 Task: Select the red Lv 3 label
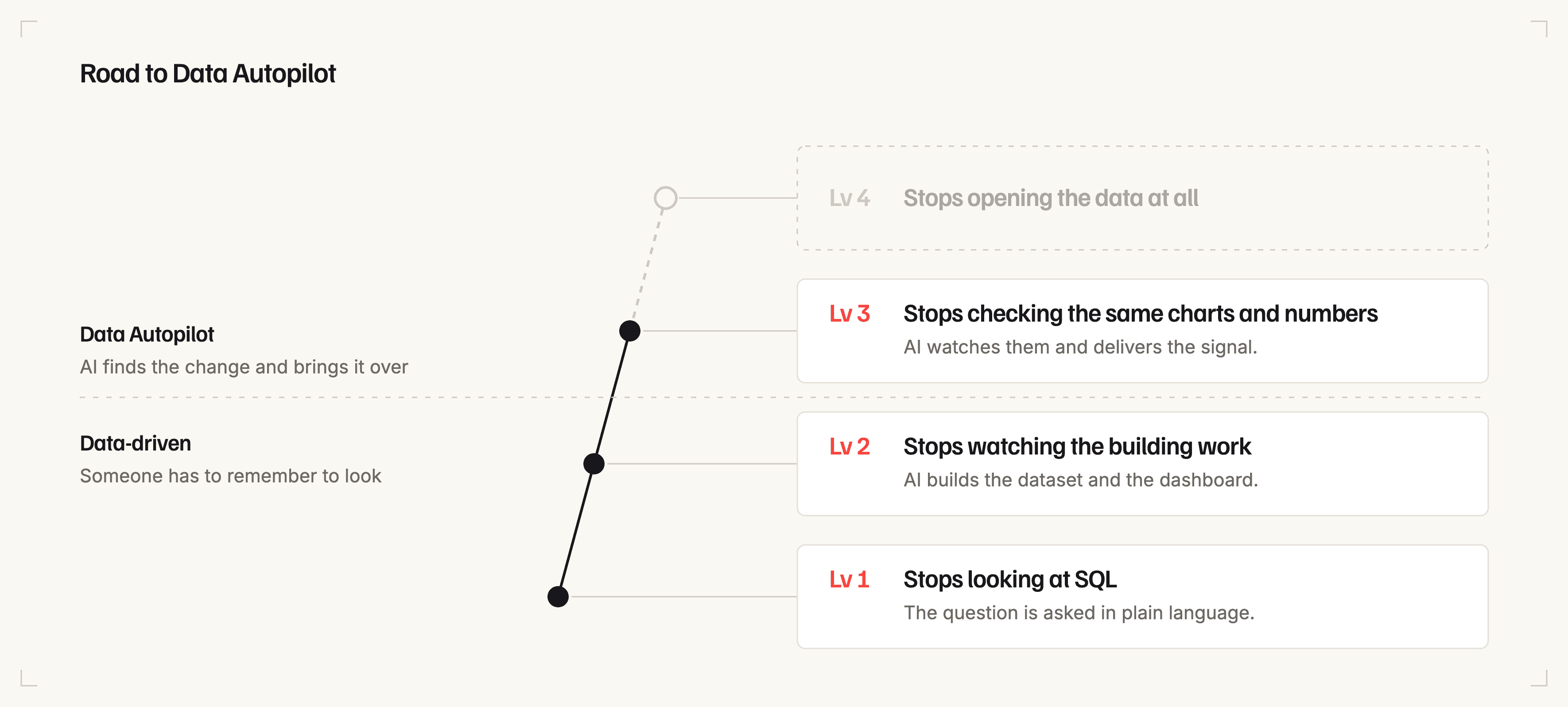coord(849,314)
